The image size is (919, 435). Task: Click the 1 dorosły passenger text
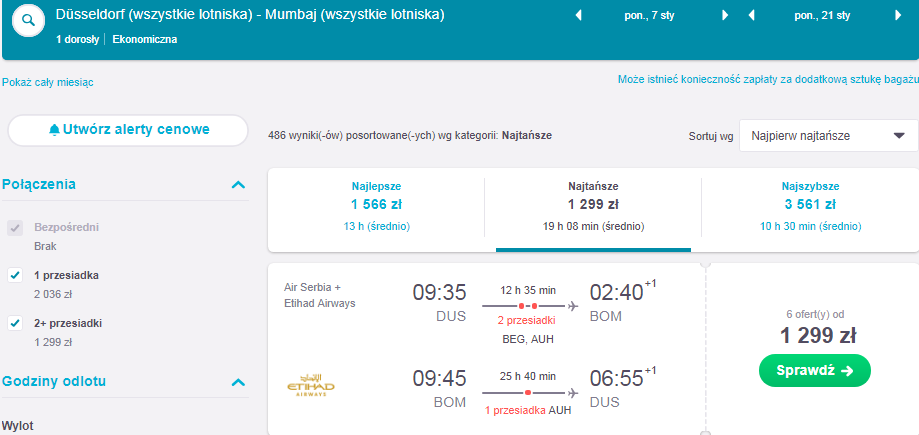(77, 40)
